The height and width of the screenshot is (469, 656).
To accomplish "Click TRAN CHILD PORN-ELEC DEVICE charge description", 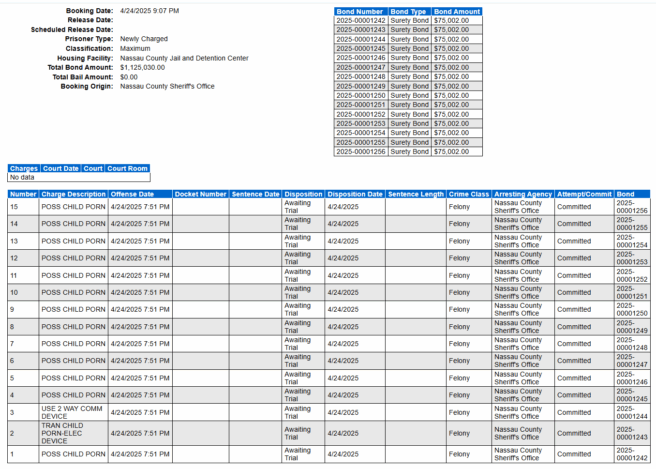I will (73, 433).
